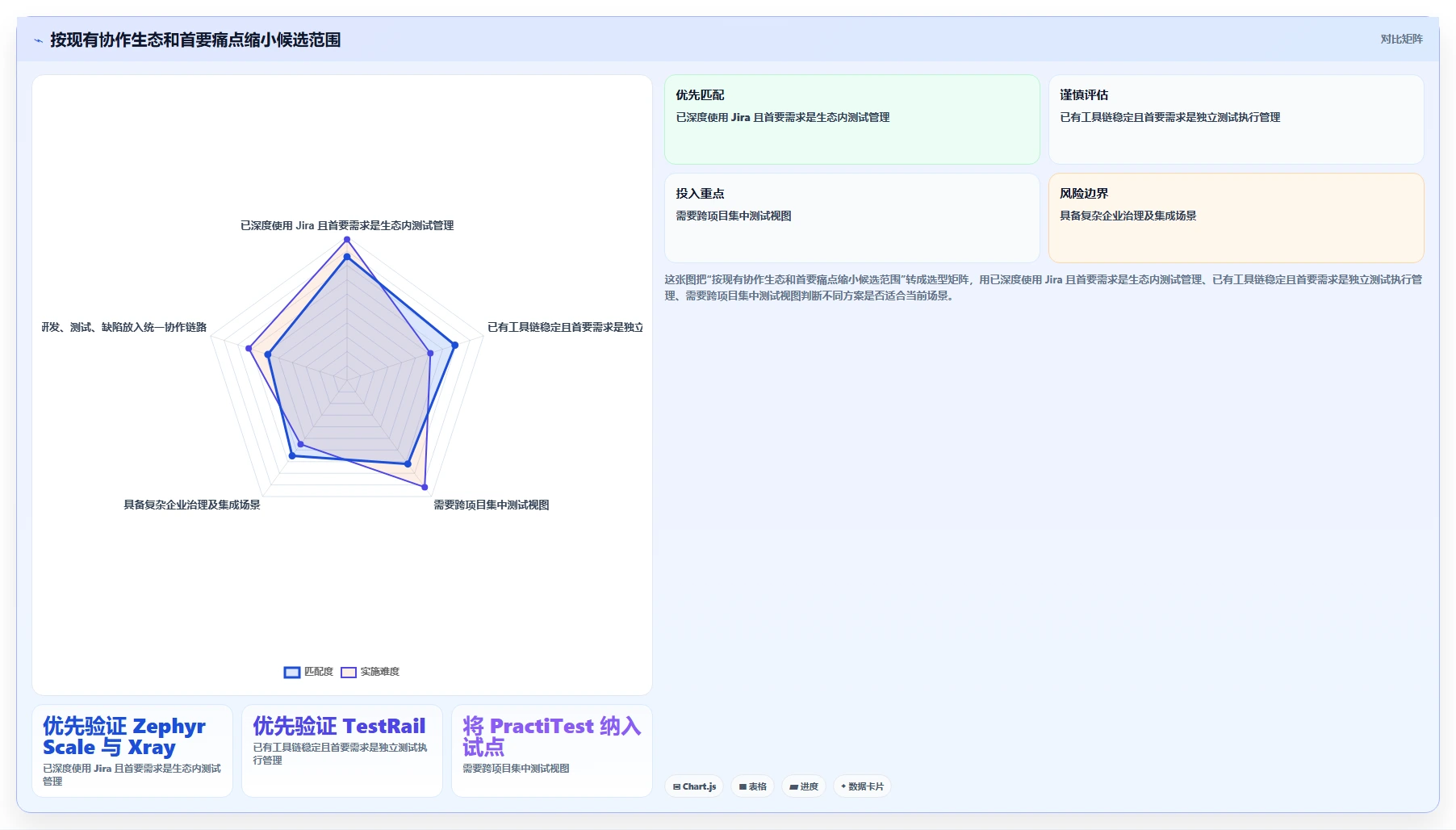Click the purple data point at bottom right

pos(425,487)
